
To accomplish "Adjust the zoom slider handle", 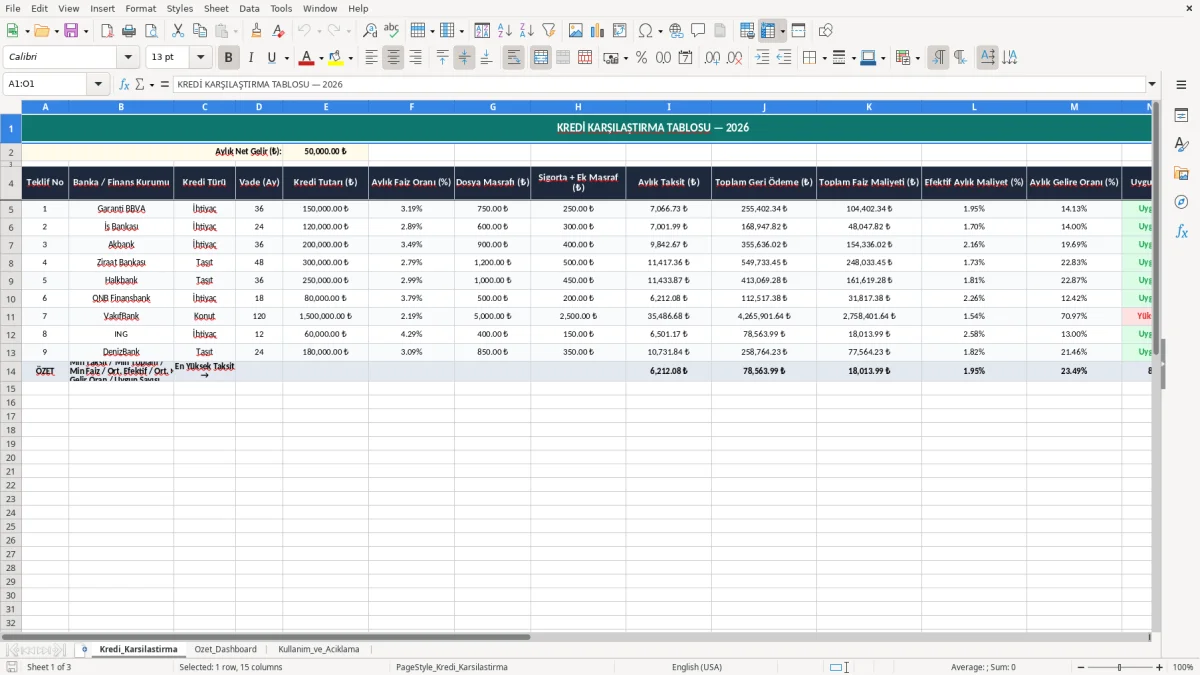I will tap(1119, 667).
